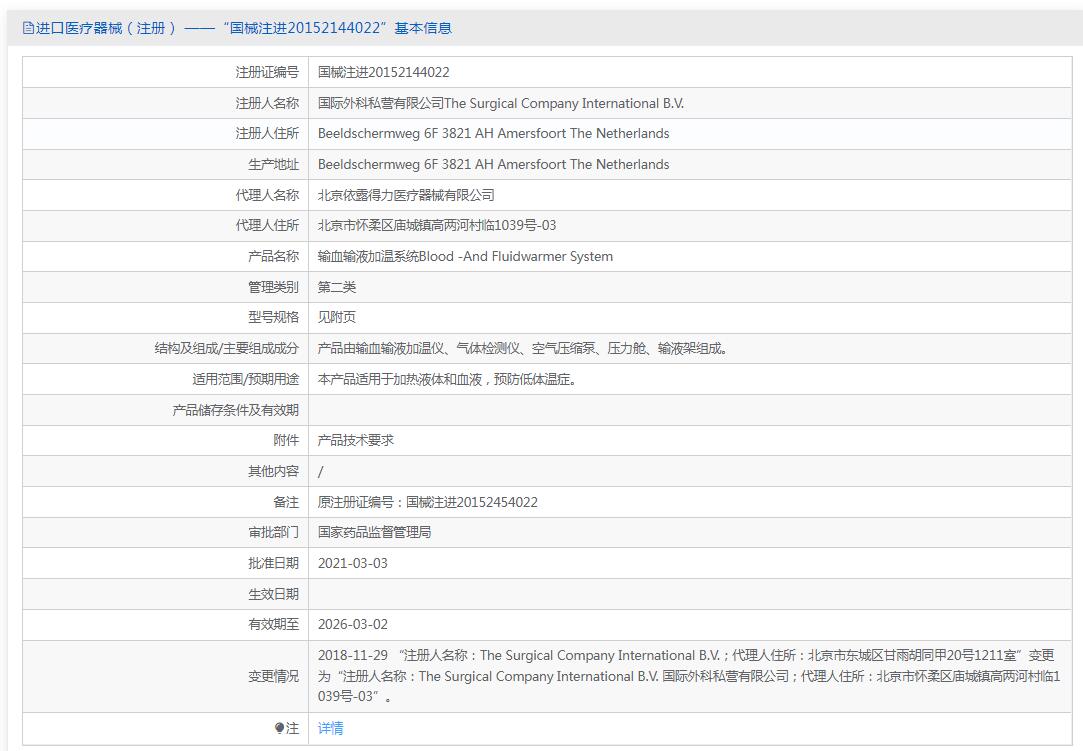Select remark 原注册证编号：国械注进20152454022
The image size is (1083, 751).
(428, 502)
